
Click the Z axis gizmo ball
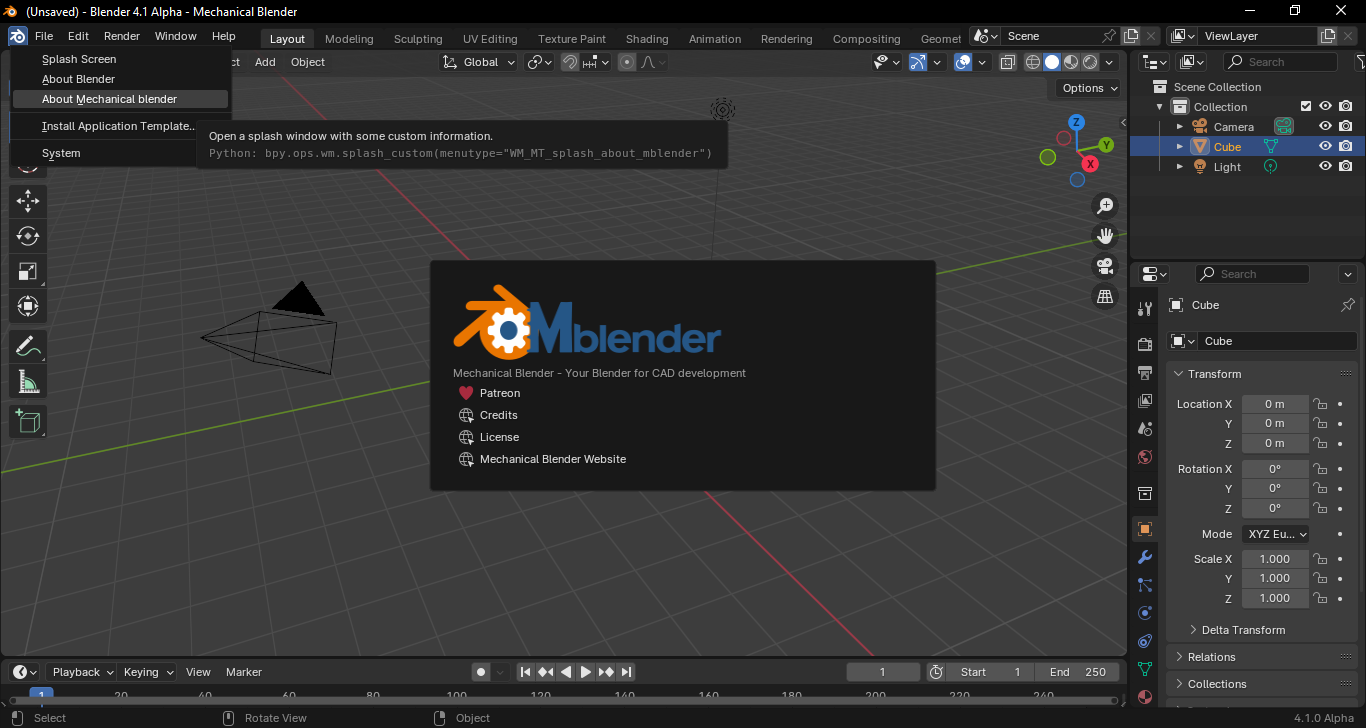(1076, 122)
